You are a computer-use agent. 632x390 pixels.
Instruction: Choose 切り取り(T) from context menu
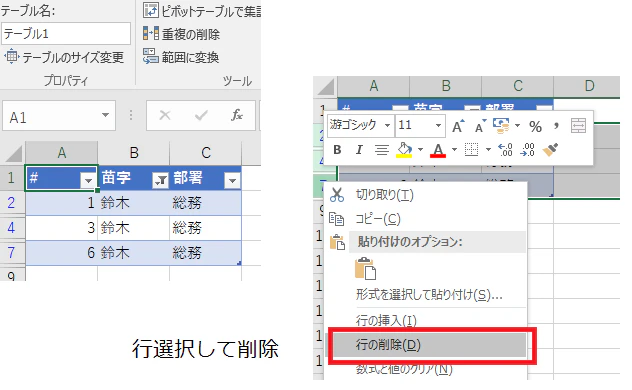(x=426, y=195)
